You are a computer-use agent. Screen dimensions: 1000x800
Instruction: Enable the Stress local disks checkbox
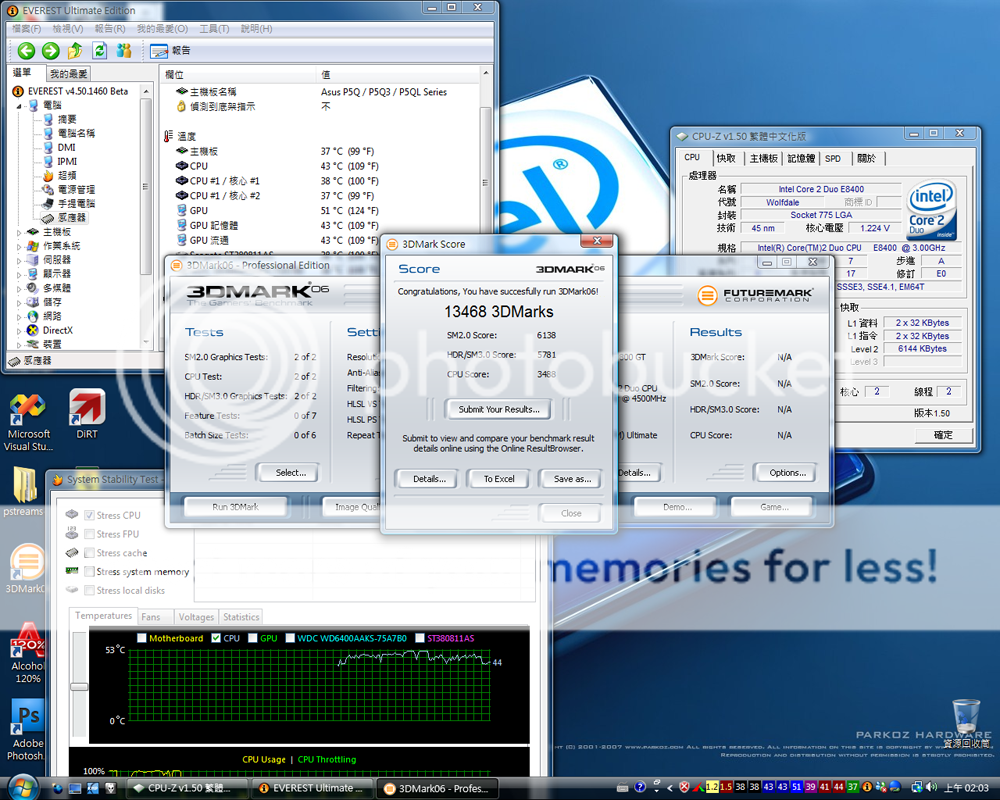[x=89, y=590]
